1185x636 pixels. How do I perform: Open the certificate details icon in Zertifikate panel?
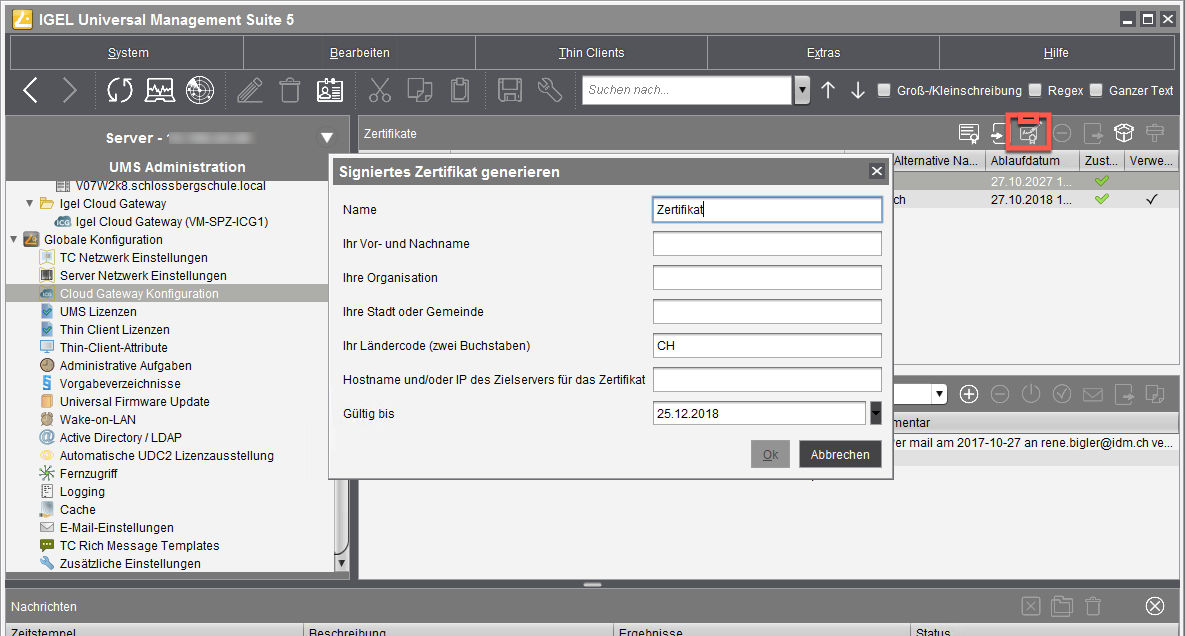968,132
